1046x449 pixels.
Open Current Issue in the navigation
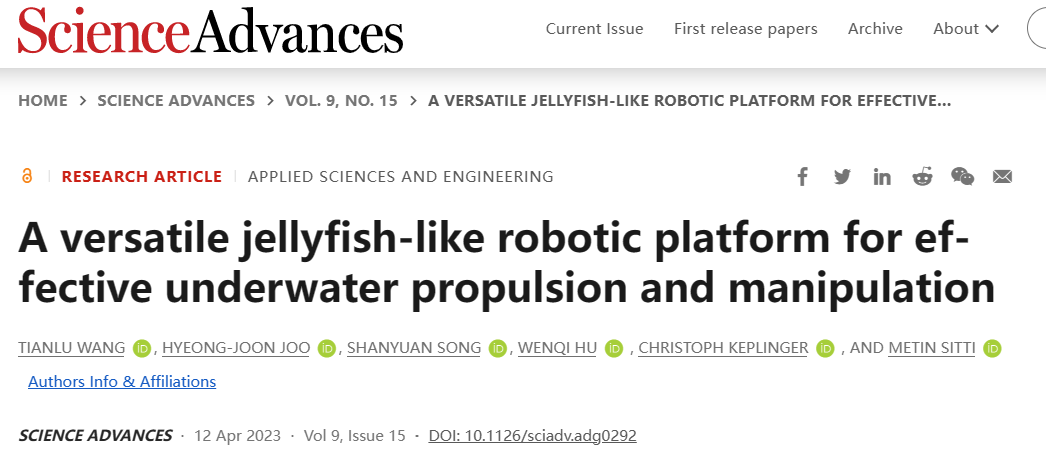click(594, 29)
